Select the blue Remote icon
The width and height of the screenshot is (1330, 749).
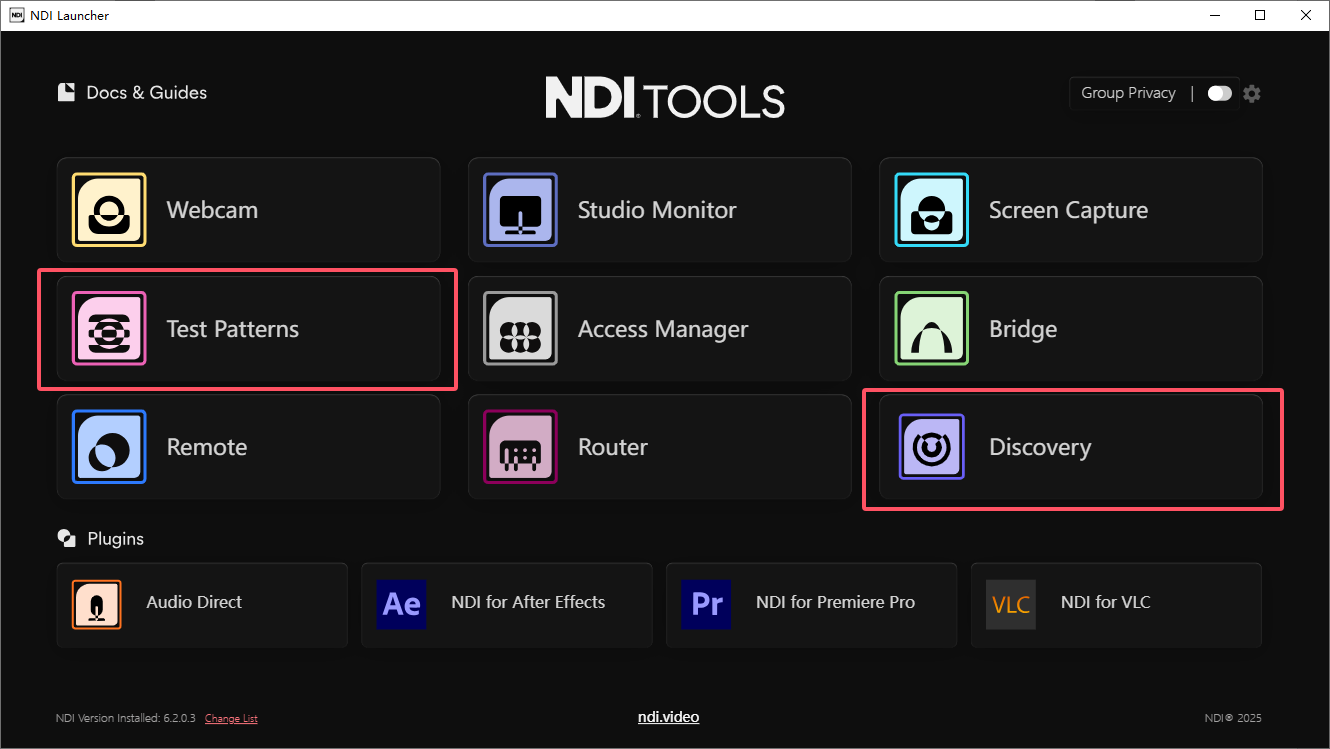coord(109,447)
